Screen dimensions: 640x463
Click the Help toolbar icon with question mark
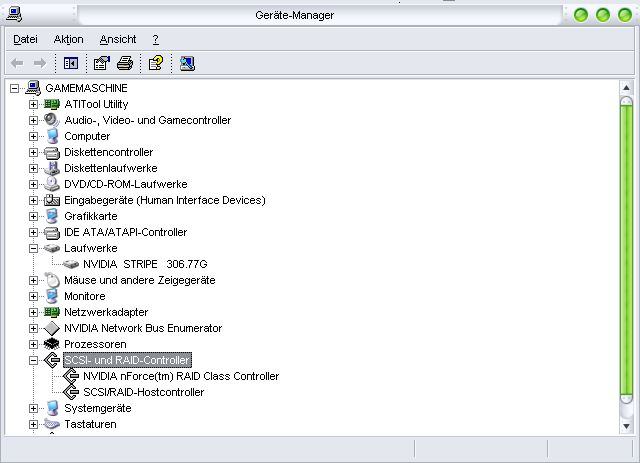coord(156,63)
